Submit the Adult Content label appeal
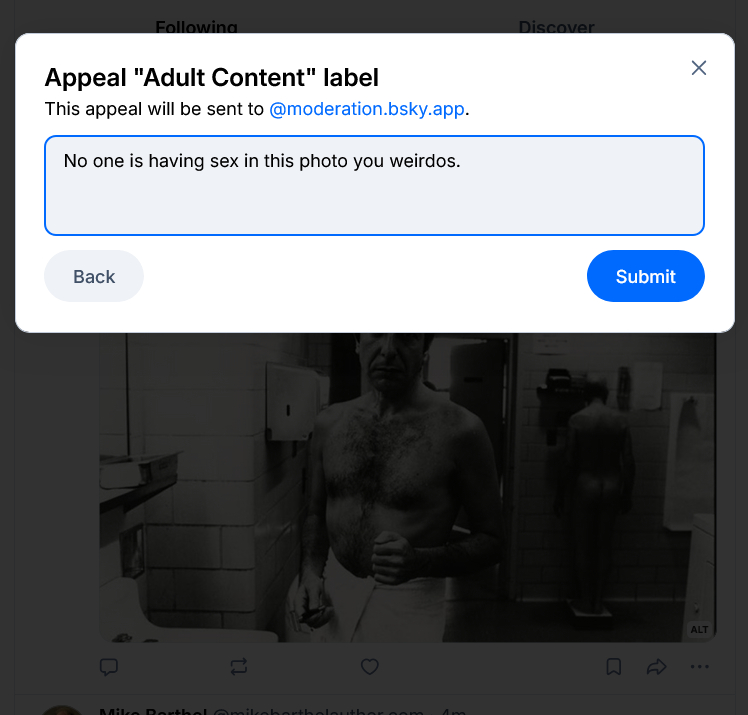Viewport: 748px width, 715px height. pyautogui.click(x=645, y=276)
